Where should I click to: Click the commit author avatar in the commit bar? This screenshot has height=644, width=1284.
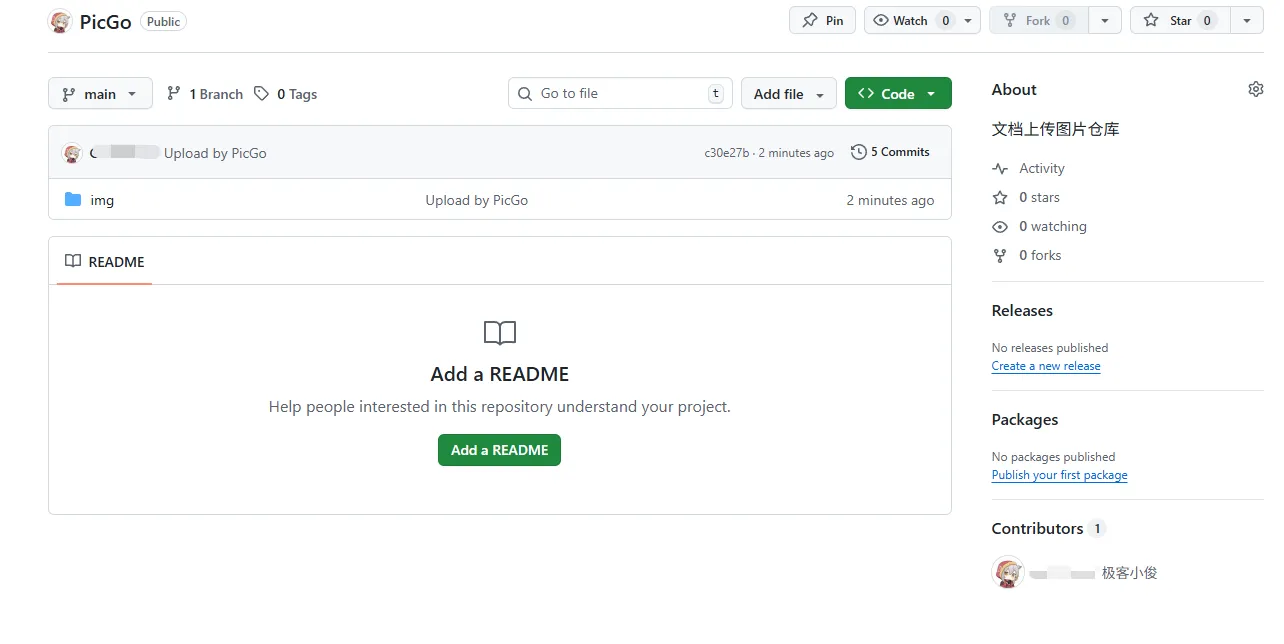[72, 153]
